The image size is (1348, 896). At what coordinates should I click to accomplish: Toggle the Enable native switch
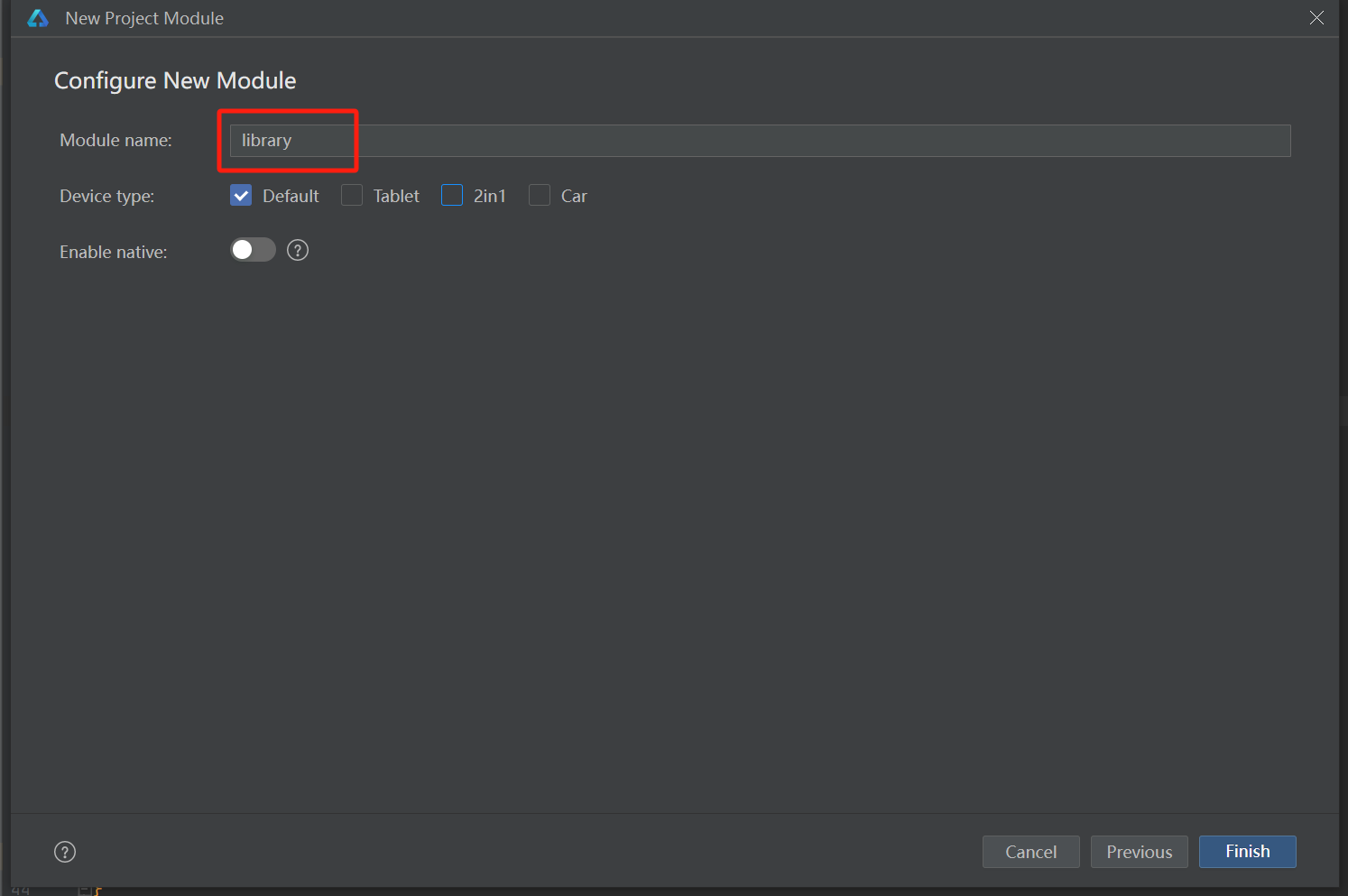coord(253,250)
